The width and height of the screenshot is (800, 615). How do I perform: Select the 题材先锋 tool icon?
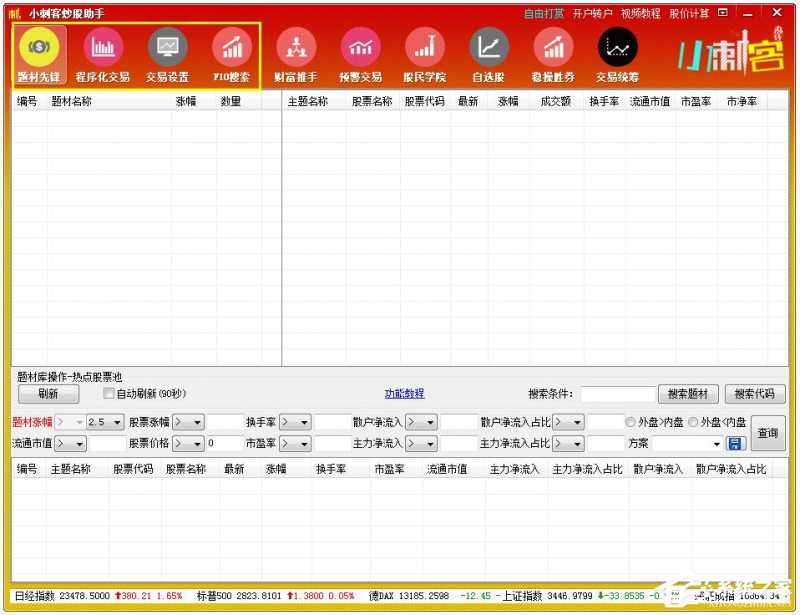(x=38, y=50)
